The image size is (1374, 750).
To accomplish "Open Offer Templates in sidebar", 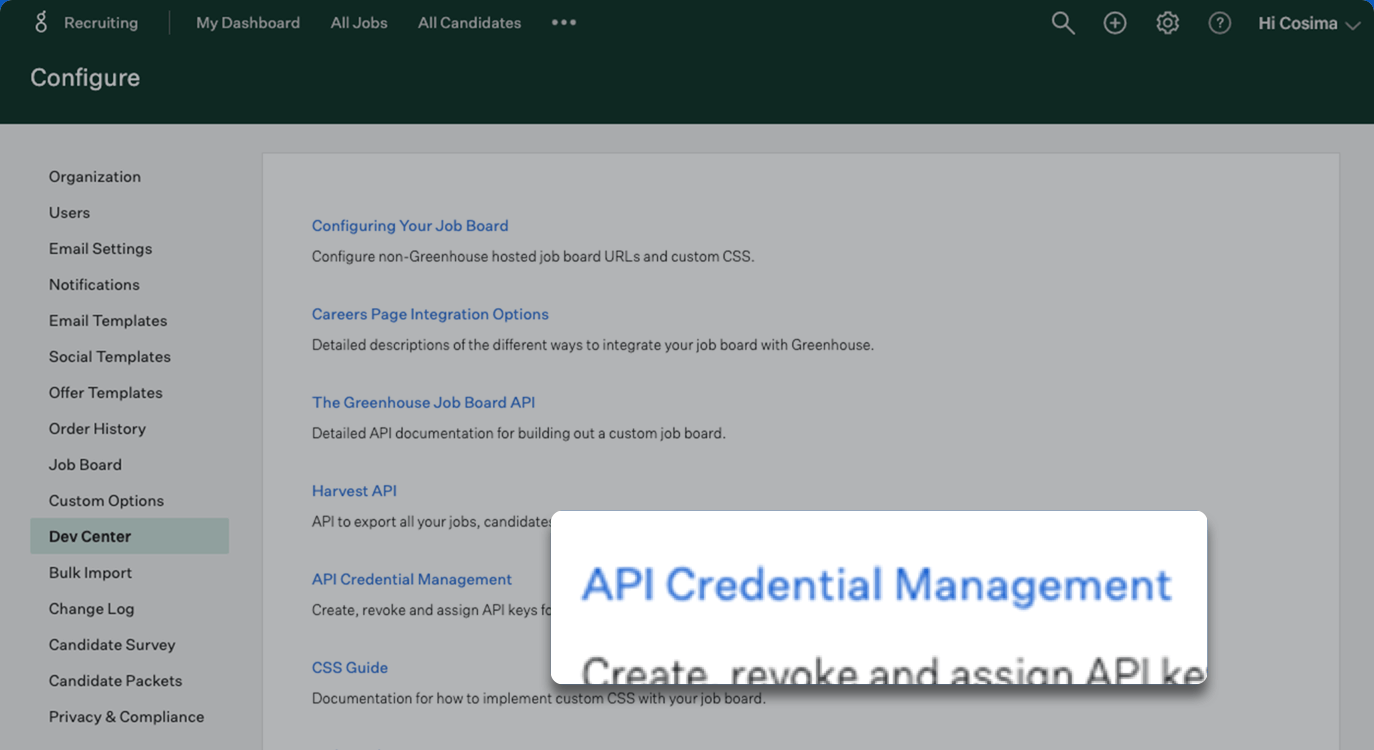I will (x=106, y=393).
